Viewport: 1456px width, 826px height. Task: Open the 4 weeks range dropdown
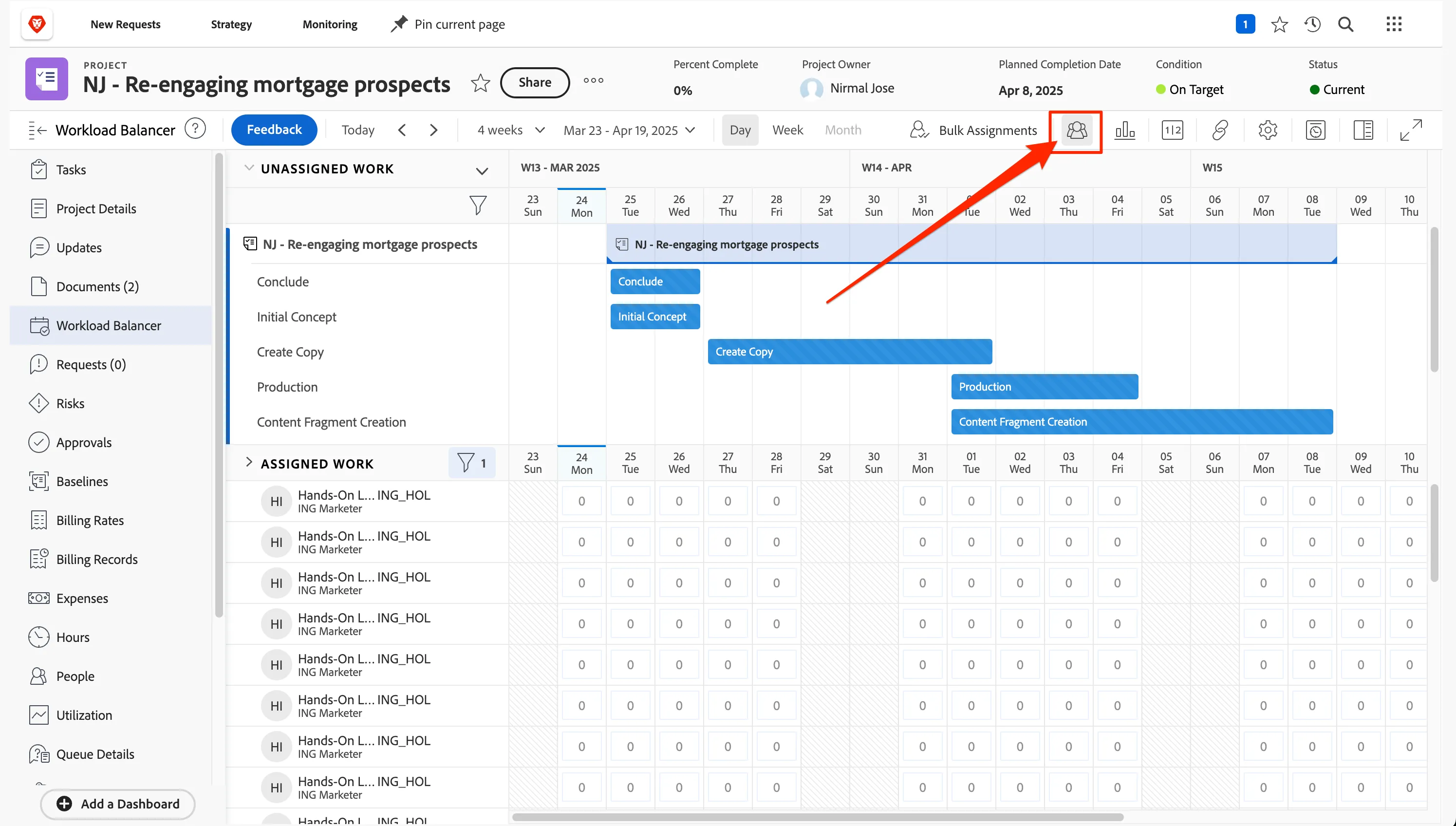(510, 131)
